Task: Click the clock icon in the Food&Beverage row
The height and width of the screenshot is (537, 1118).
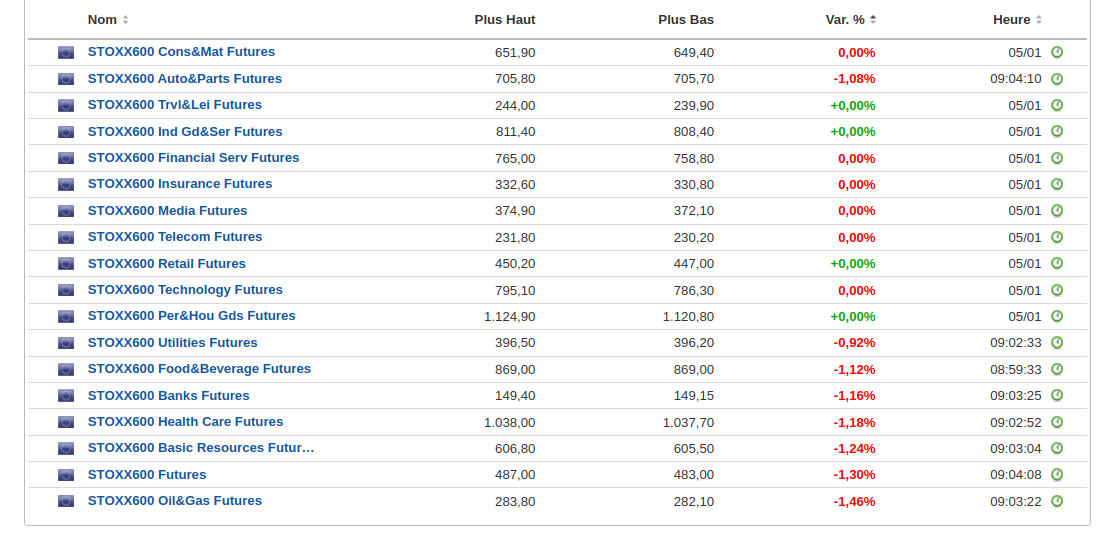Action: [1057, 369]
